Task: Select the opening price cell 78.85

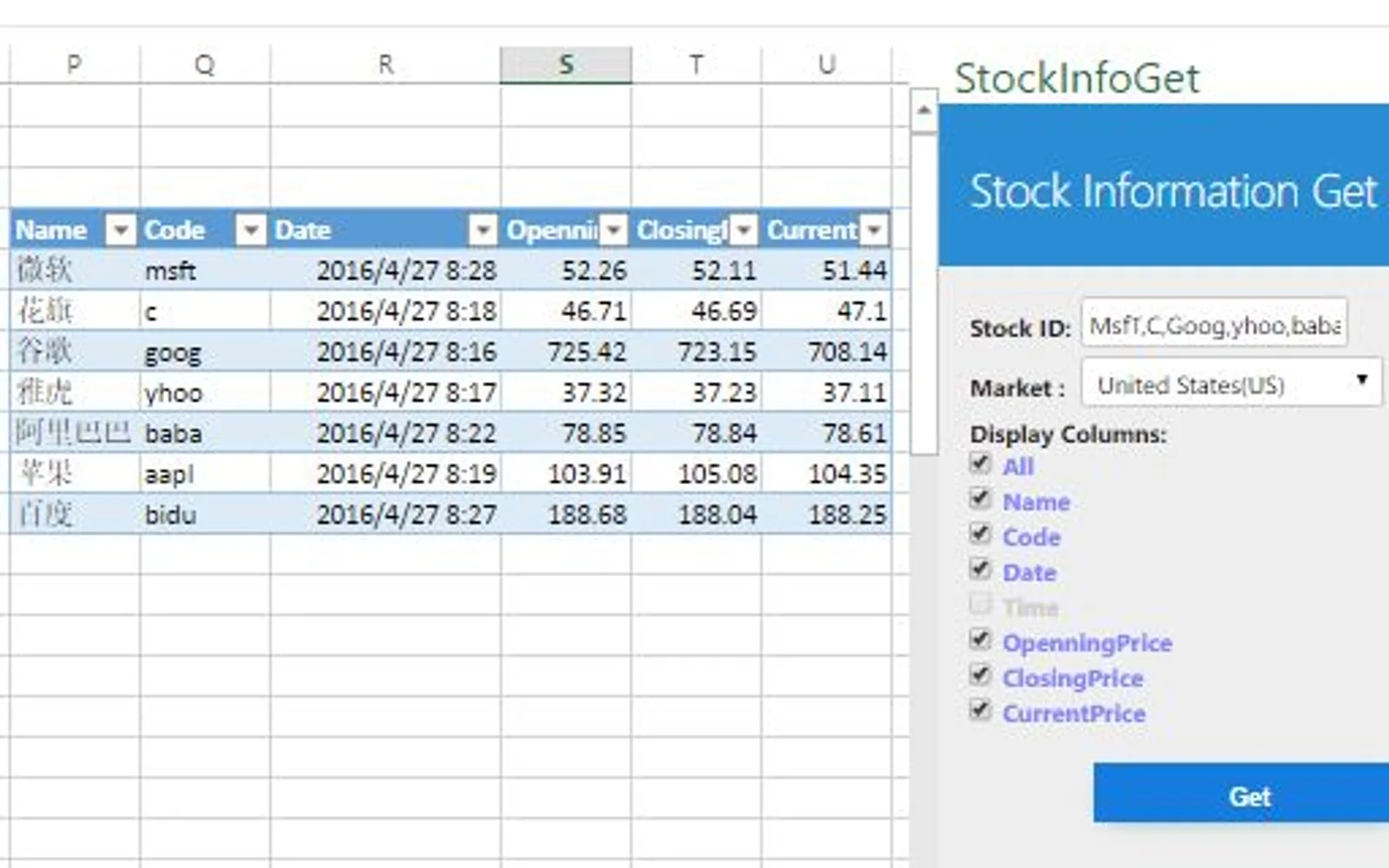Action: (x=566, y=432)
